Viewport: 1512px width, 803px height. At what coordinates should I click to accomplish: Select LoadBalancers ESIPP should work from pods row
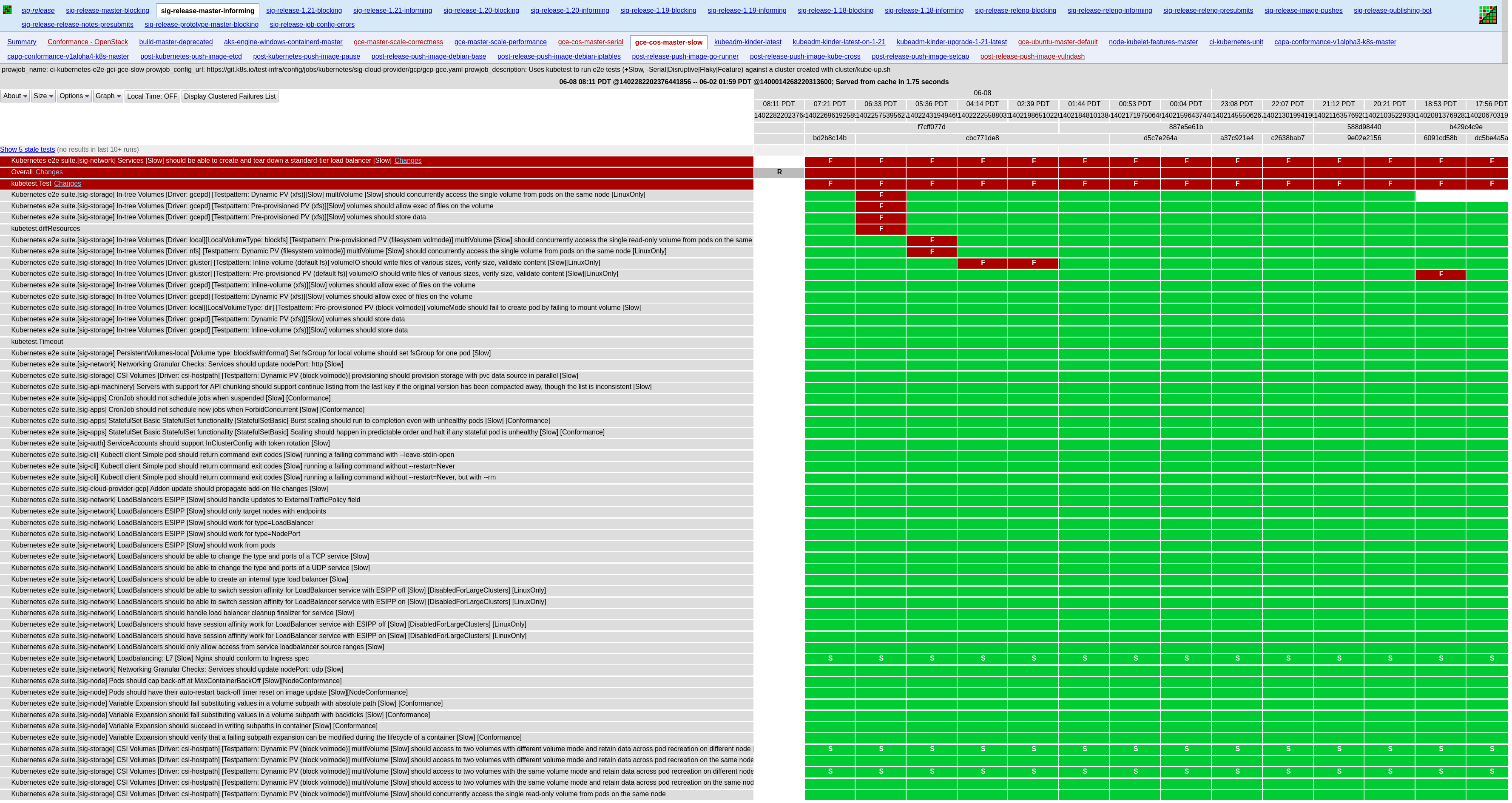click(x=376, y=546)
